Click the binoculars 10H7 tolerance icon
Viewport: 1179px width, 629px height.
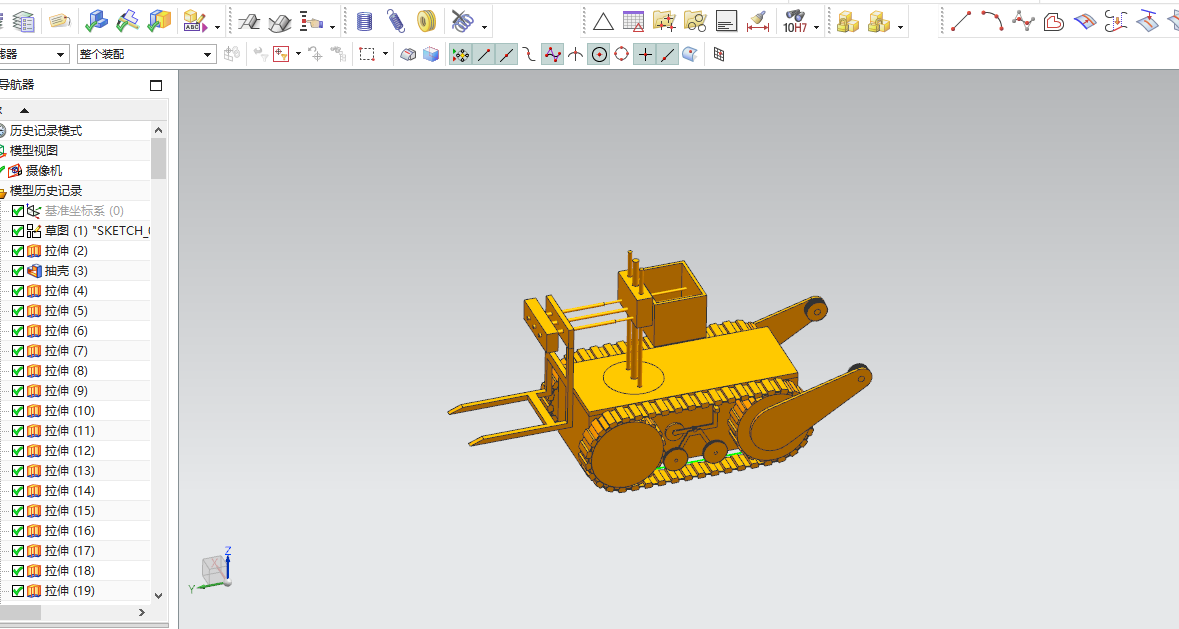795,21
